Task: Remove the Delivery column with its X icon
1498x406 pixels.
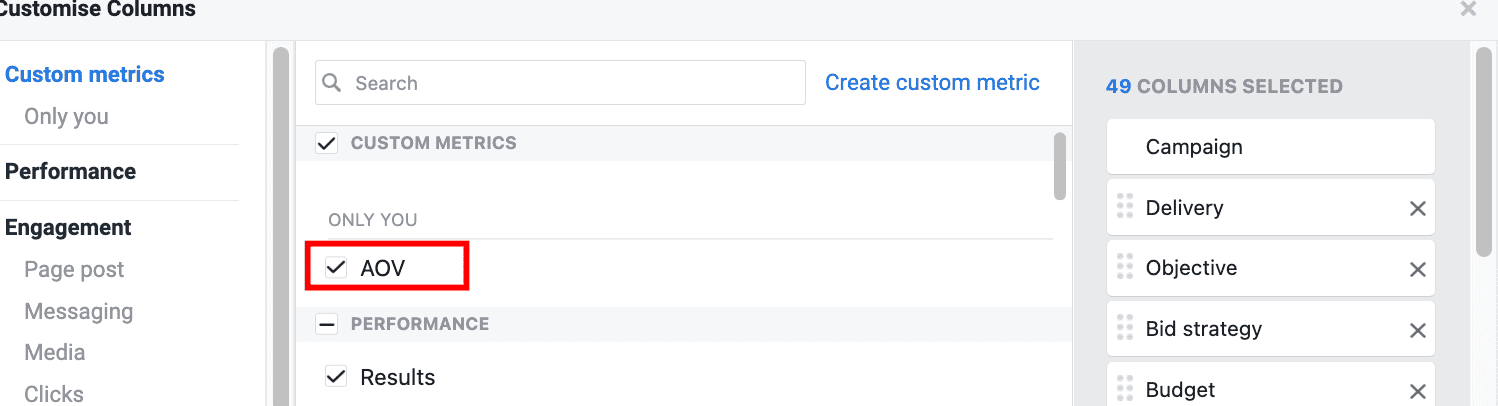Action: (1417, 208)
